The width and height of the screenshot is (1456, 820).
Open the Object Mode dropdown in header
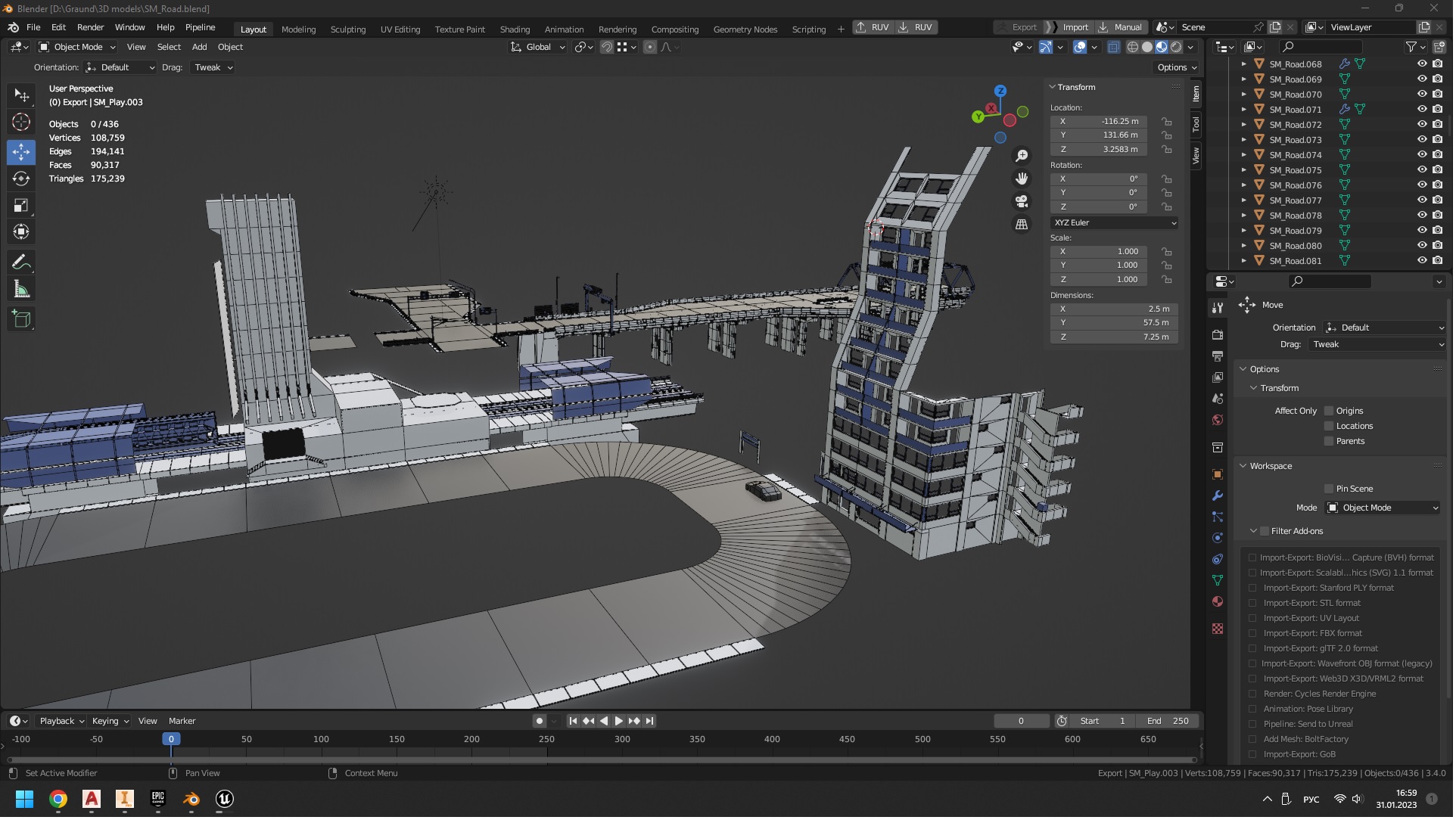point(77,47)
